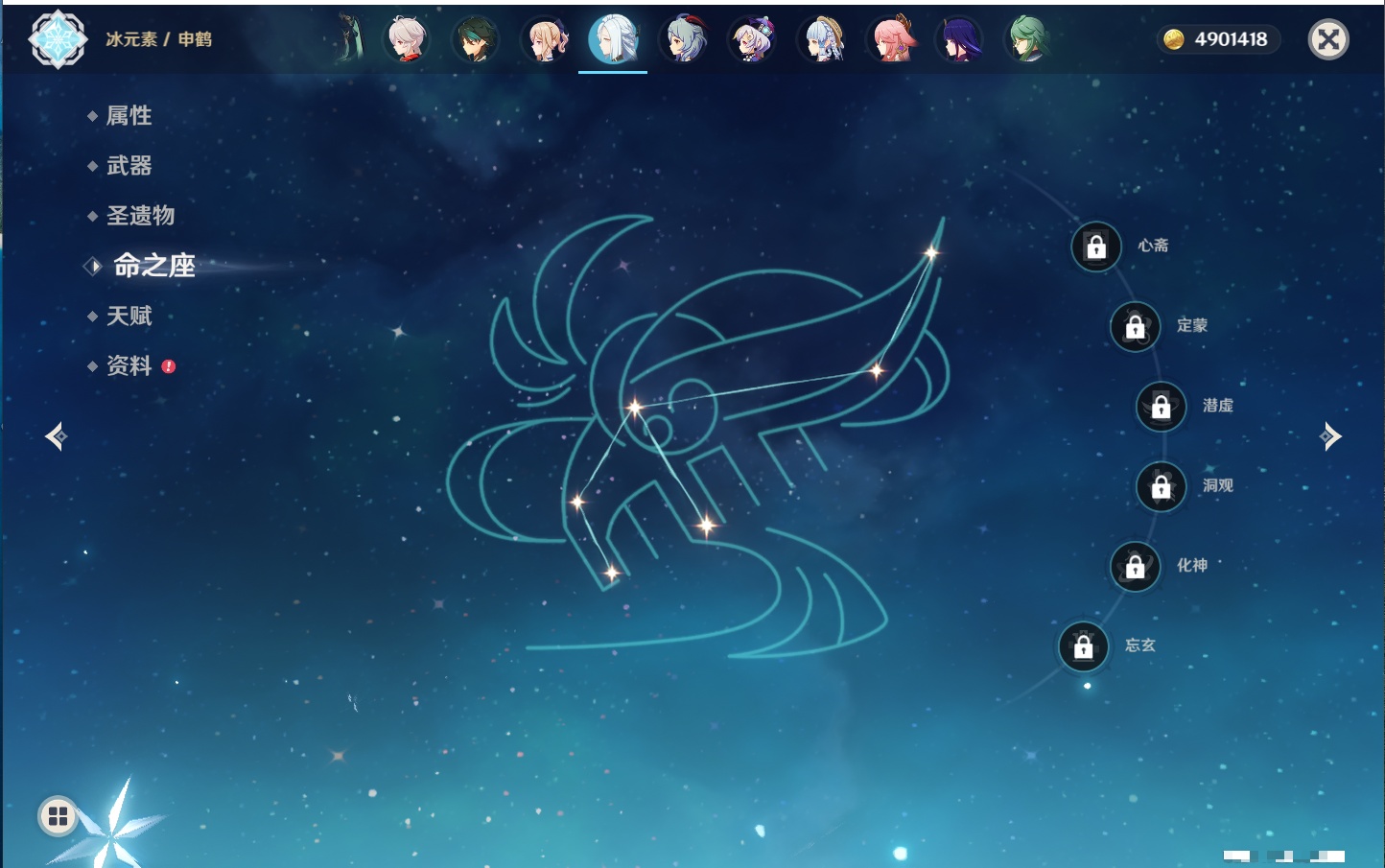This screenshot has height=868, width=1385.
Task: Switch to the pink-haired Yae Miko portrait
Action: coord(890,40)
